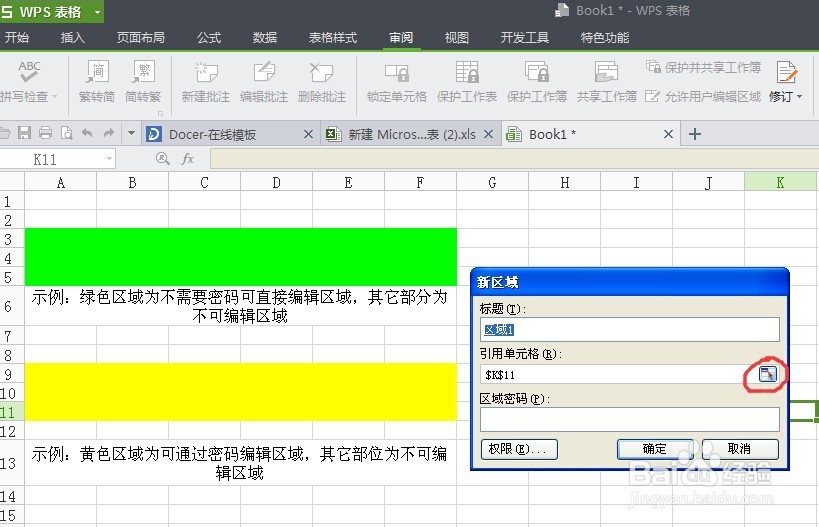This screenshot has width=819, height=527.
Task: Switch to the 视图 ribbon tab
Action: (457, 38)
